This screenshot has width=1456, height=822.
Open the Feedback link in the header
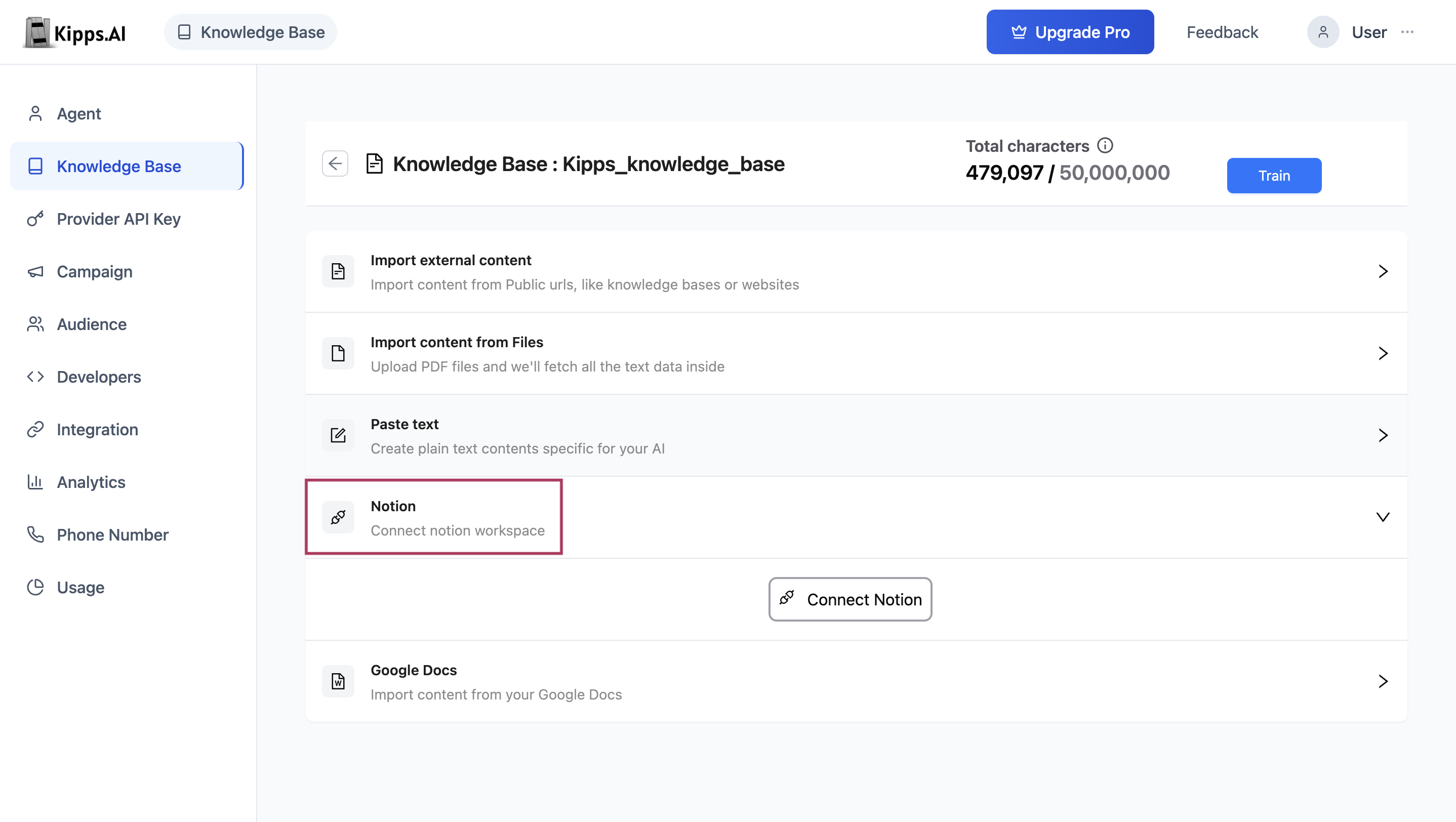point(1222,32)
